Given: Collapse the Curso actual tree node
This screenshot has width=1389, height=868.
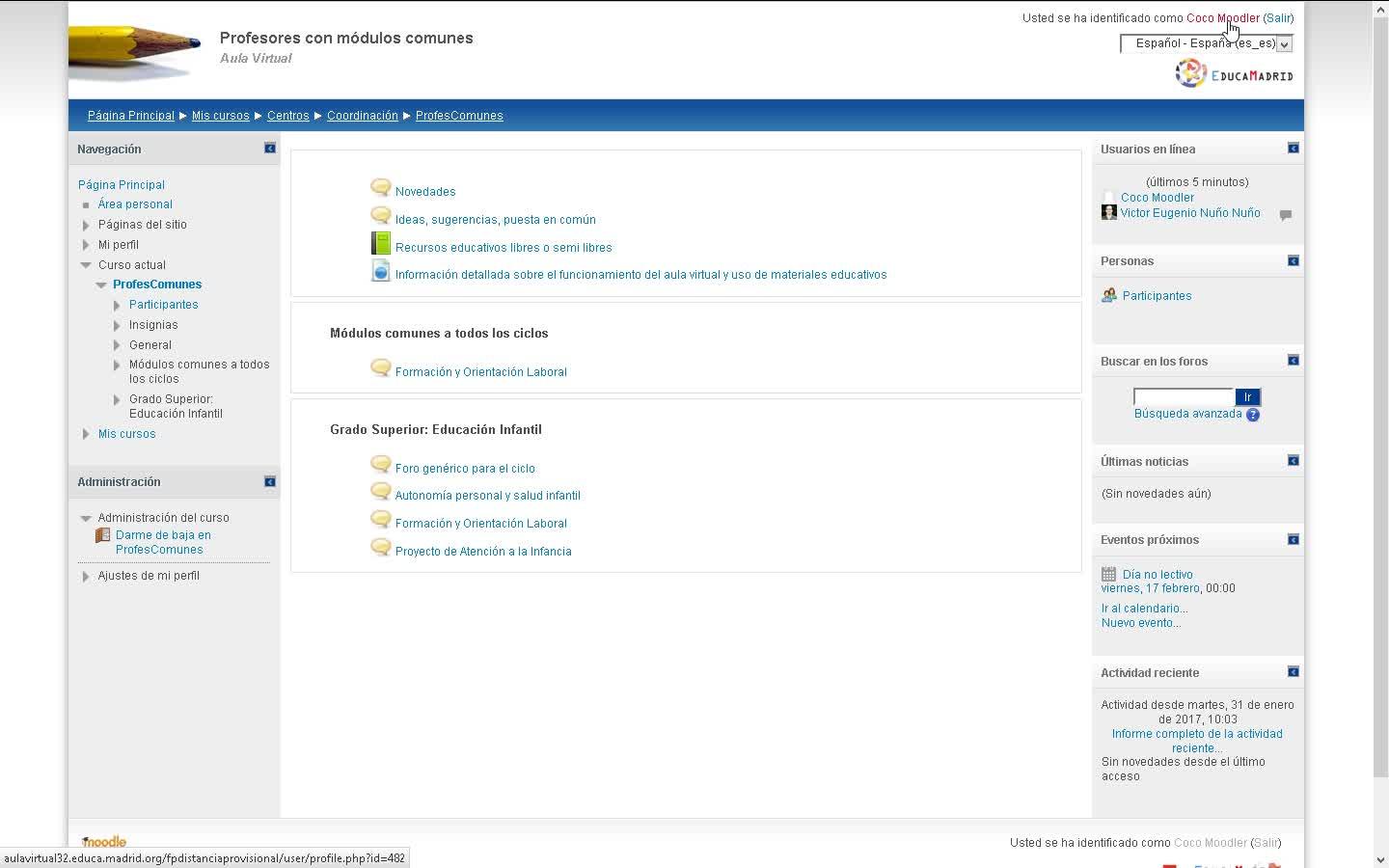Looking at the screenshot, I should tap(86, 265).
